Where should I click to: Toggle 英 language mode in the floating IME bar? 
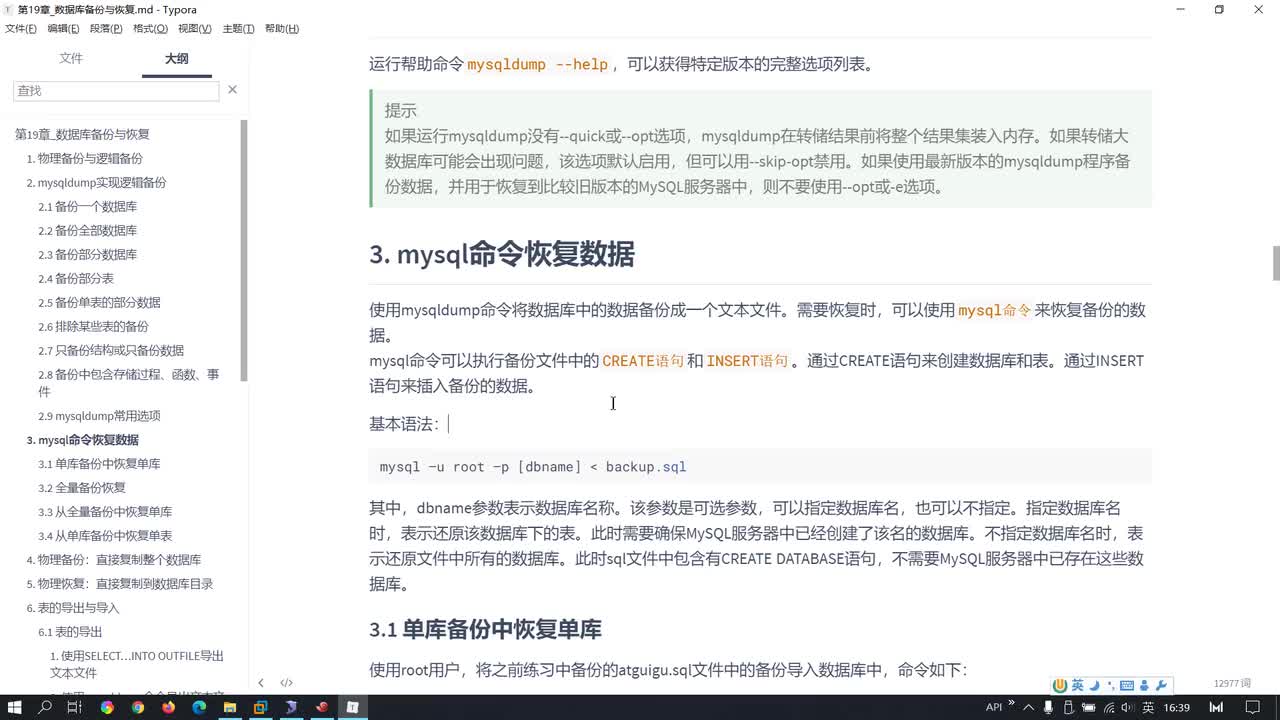[1077, 685]
